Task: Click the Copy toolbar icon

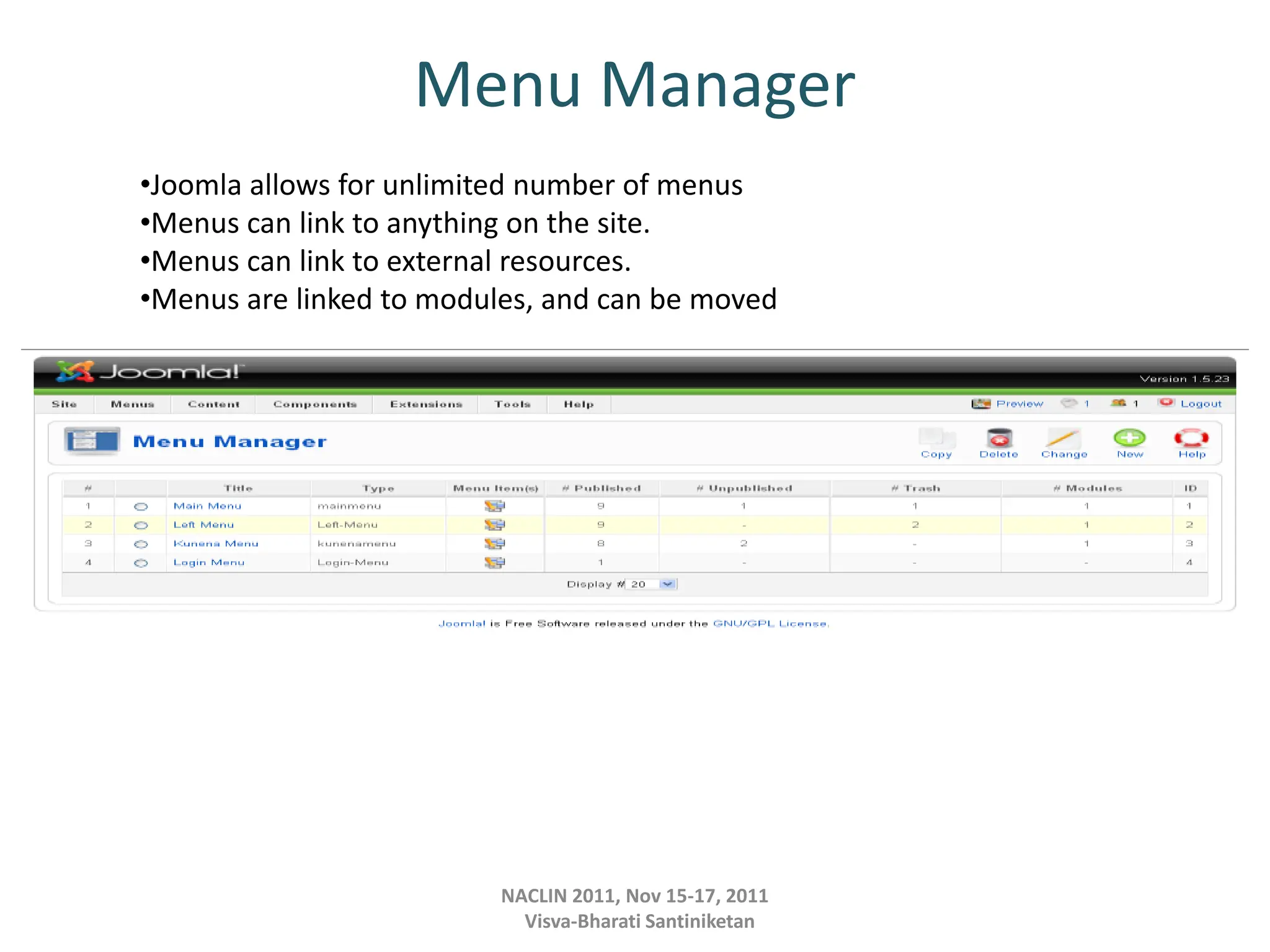Action: (x=936, y=438)
